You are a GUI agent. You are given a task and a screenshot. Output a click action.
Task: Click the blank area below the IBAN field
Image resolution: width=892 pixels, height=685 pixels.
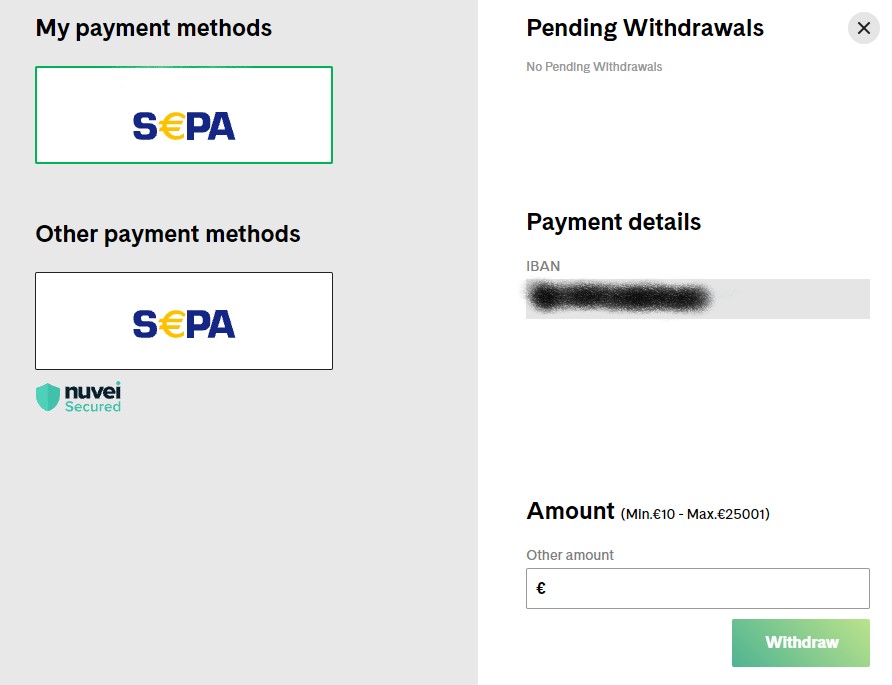(697, 400)
